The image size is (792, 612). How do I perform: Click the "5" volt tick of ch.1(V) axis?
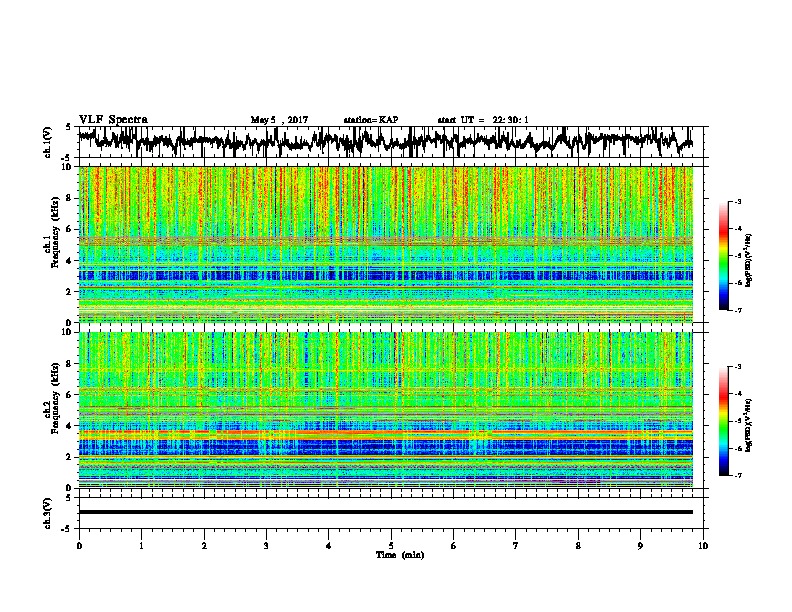pos(69,127)
